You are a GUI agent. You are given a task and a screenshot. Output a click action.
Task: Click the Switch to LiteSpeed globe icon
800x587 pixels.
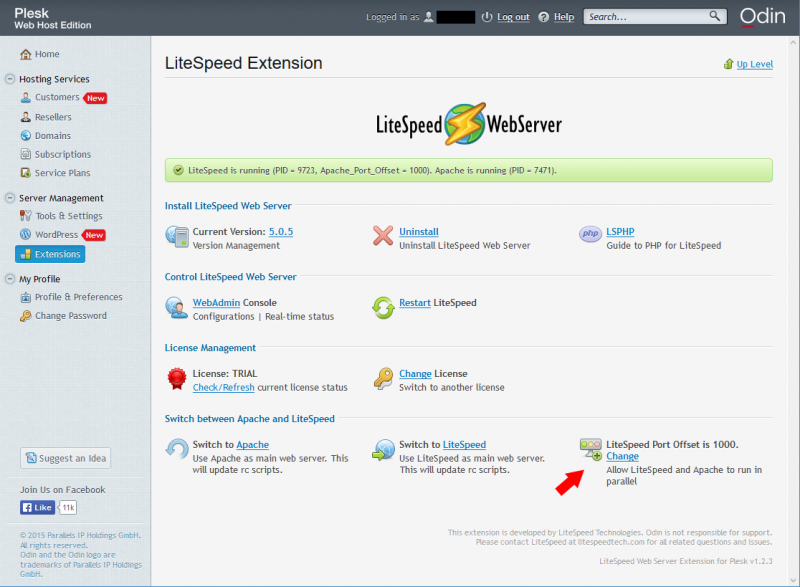click(x=384, y=450)
